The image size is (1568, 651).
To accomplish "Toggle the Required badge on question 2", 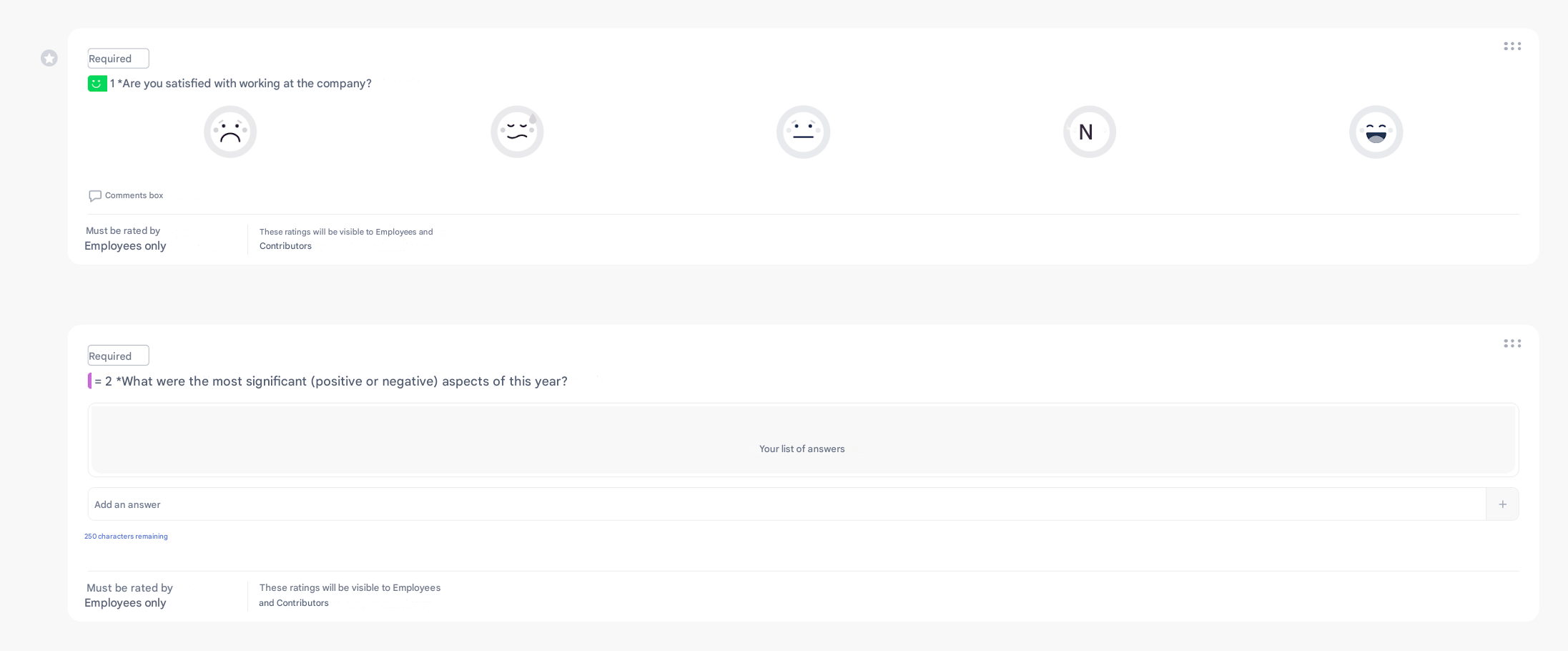I will [x=118, y=356].
